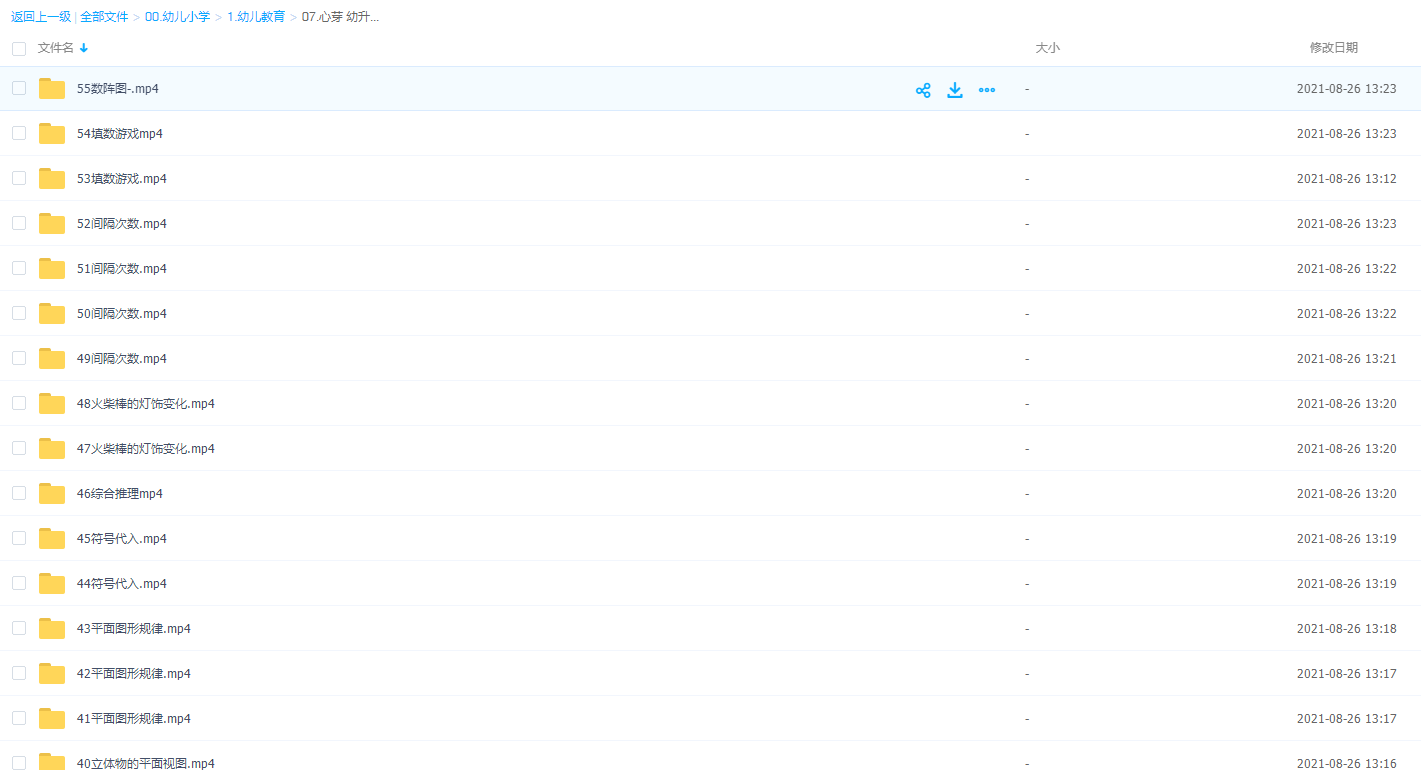The image size is (1421, 770).
Task: Toggle the select-all checkbox in header
Action: click(x=19, y=48)
